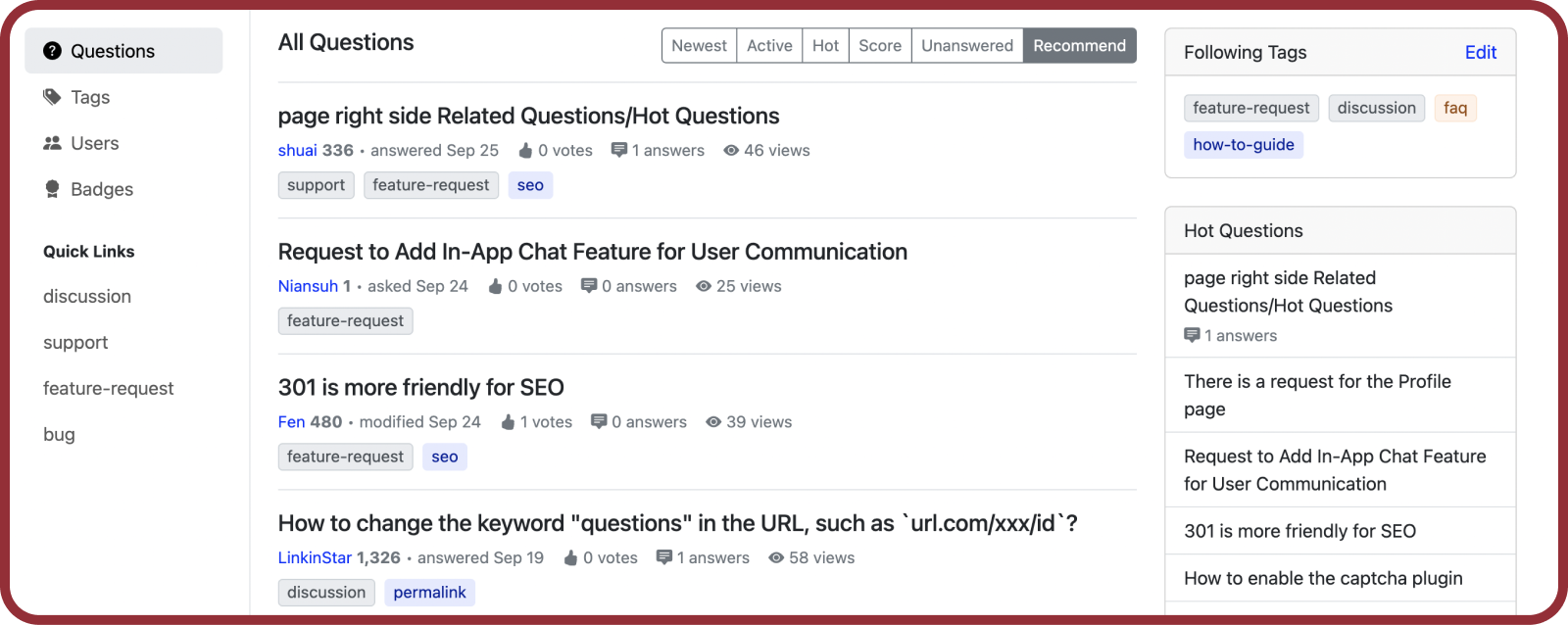
Task: Click answers icon on In-App Chat question
Action: tap(589, 286)
